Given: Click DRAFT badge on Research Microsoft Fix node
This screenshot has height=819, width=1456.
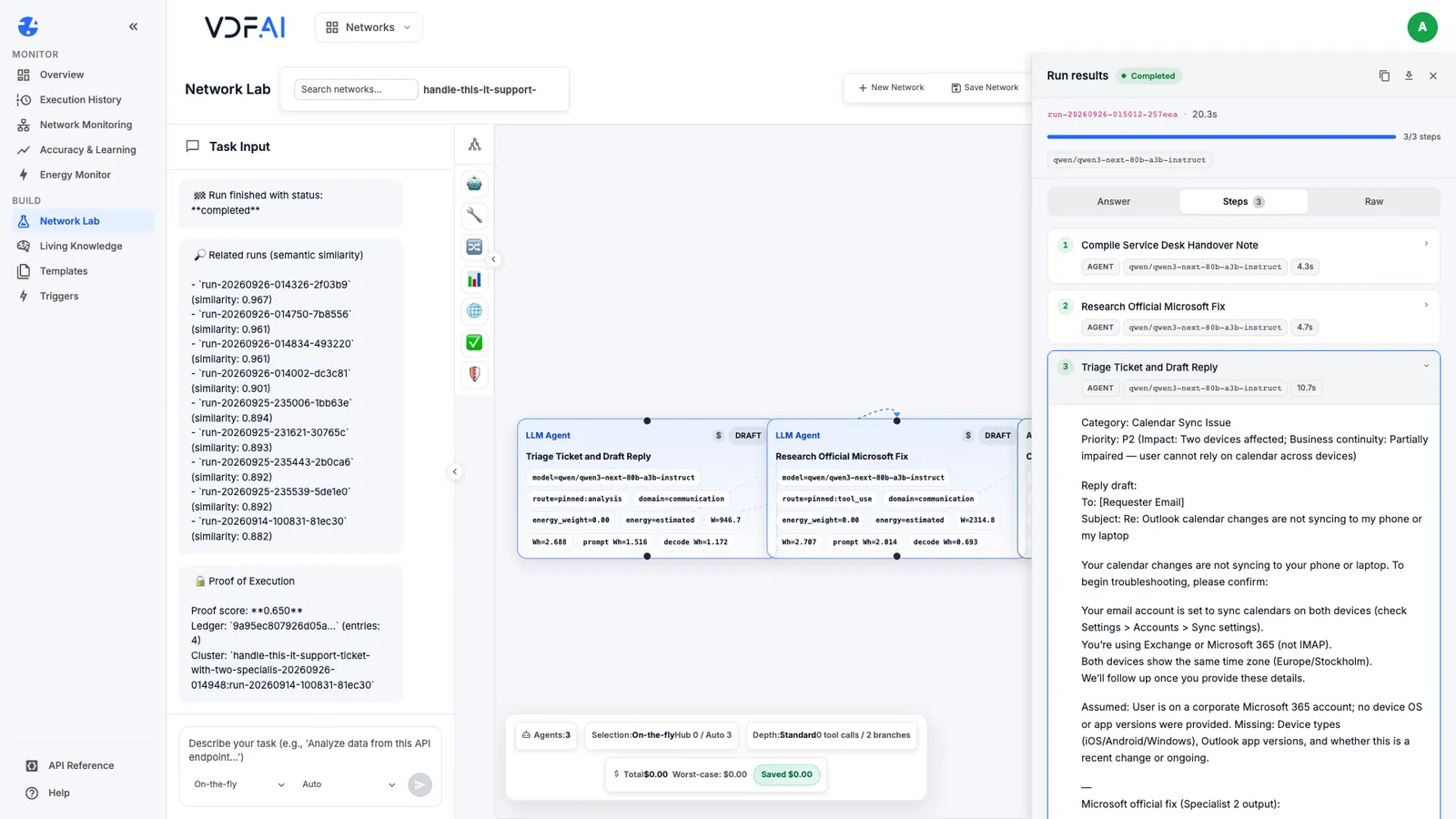Looking at the screenshot, I should 997,436.
